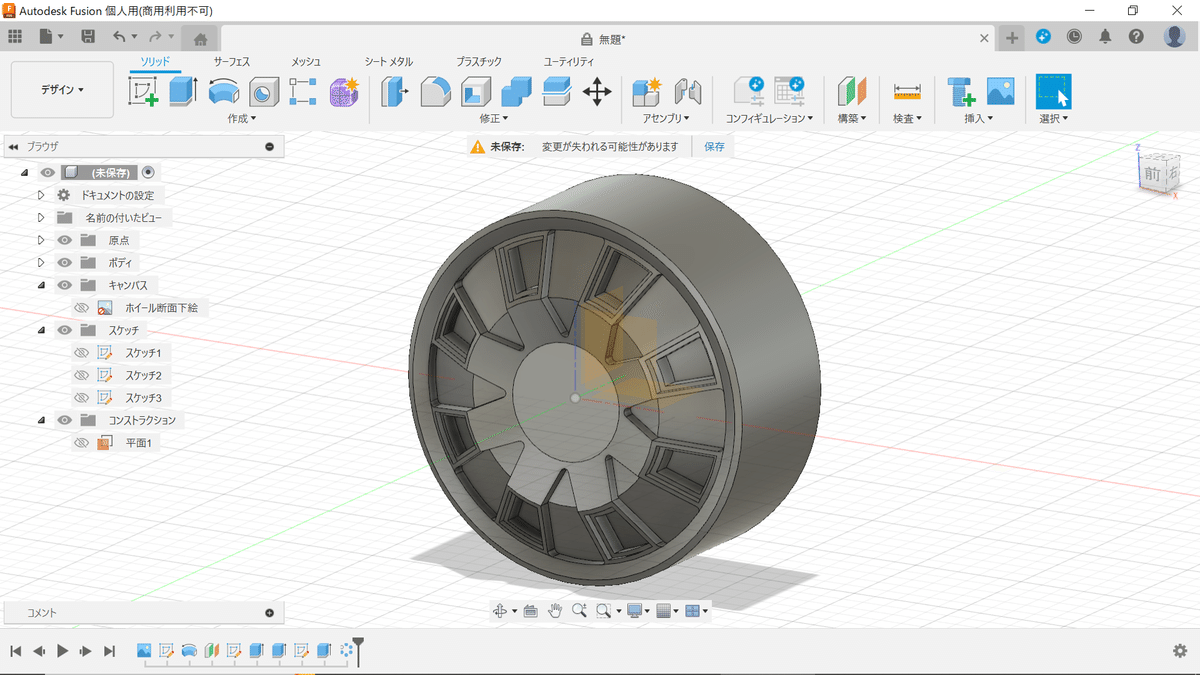This screenshot has width=1200, height=675.
Task: Select the Revolve tool
Action: (x=223, y=92)
